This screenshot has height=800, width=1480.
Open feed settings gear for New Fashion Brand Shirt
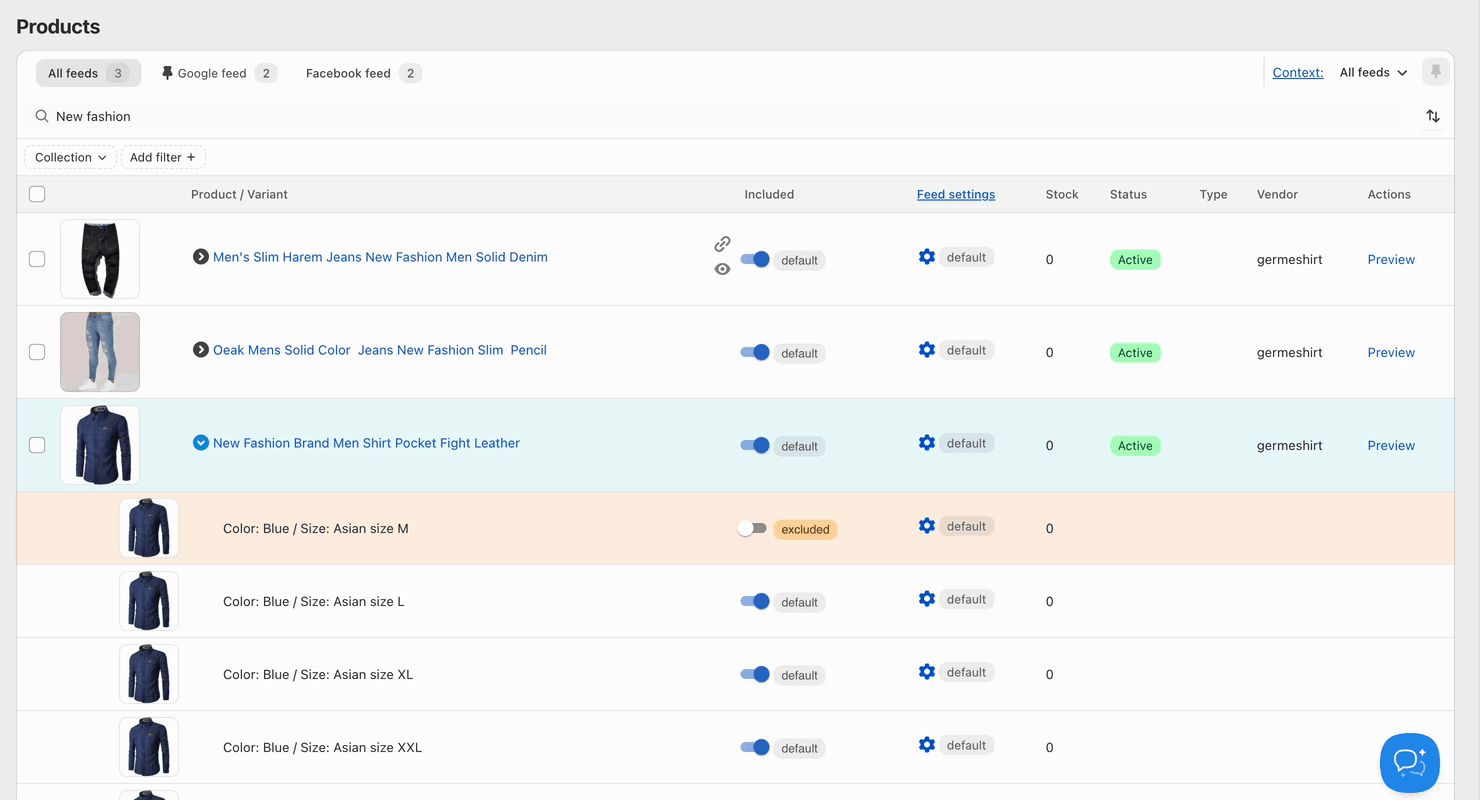[x=927, y=443]
